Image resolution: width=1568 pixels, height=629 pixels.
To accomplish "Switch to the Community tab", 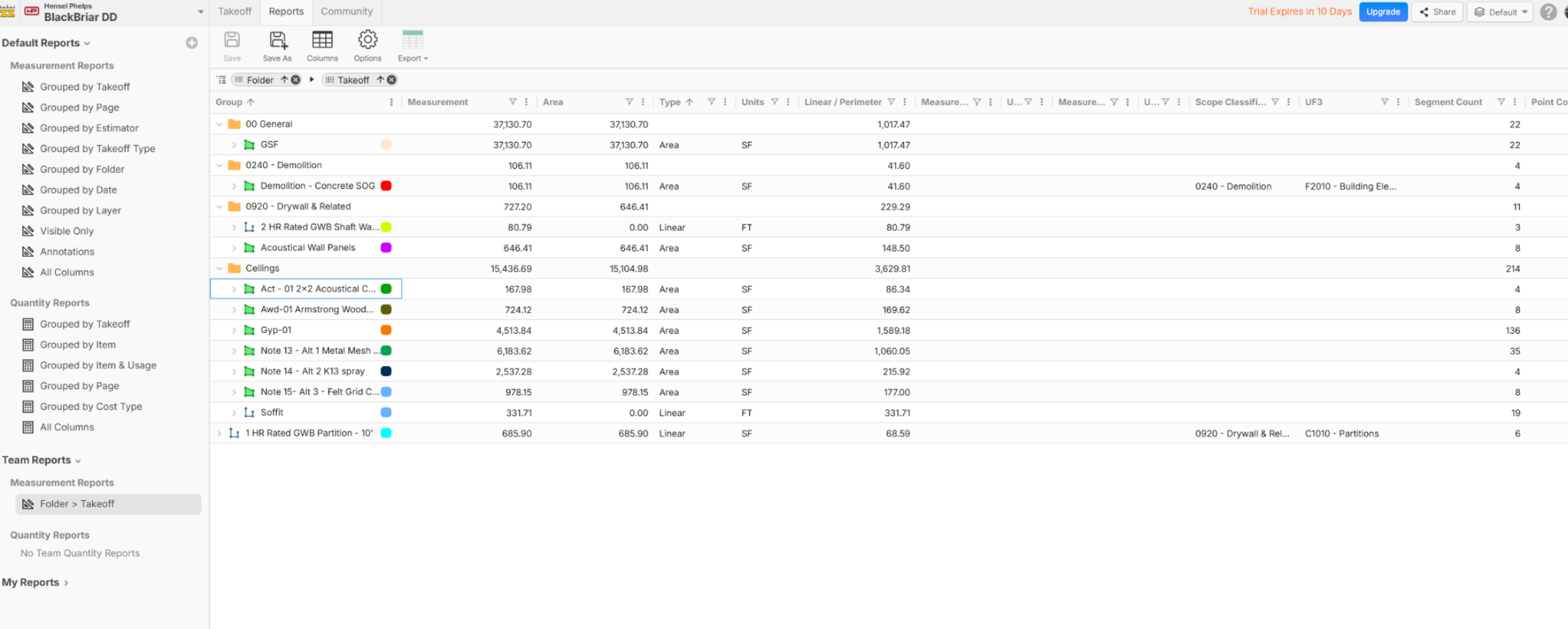I will pyautogui.click(x=346, y=11).
